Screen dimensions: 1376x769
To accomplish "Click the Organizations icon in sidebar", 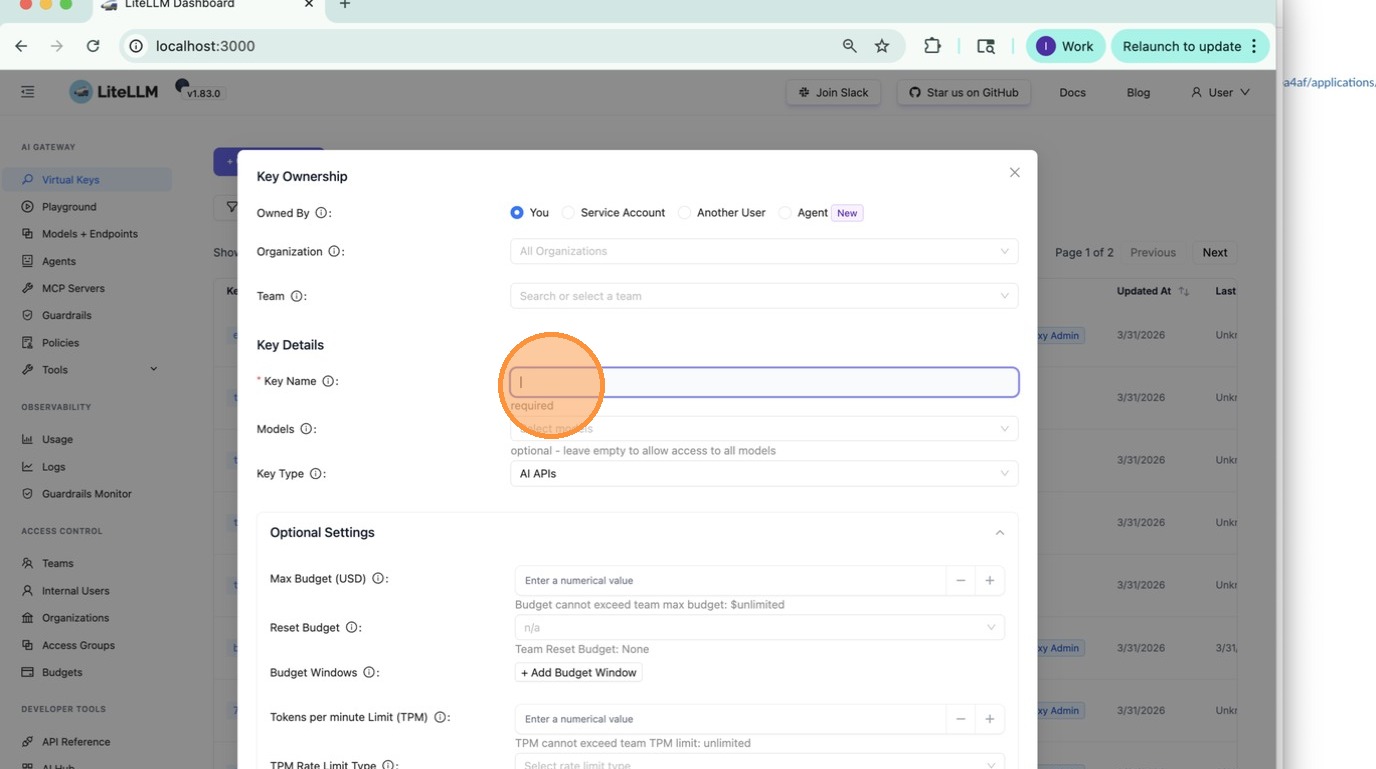I will click(28, 618).
